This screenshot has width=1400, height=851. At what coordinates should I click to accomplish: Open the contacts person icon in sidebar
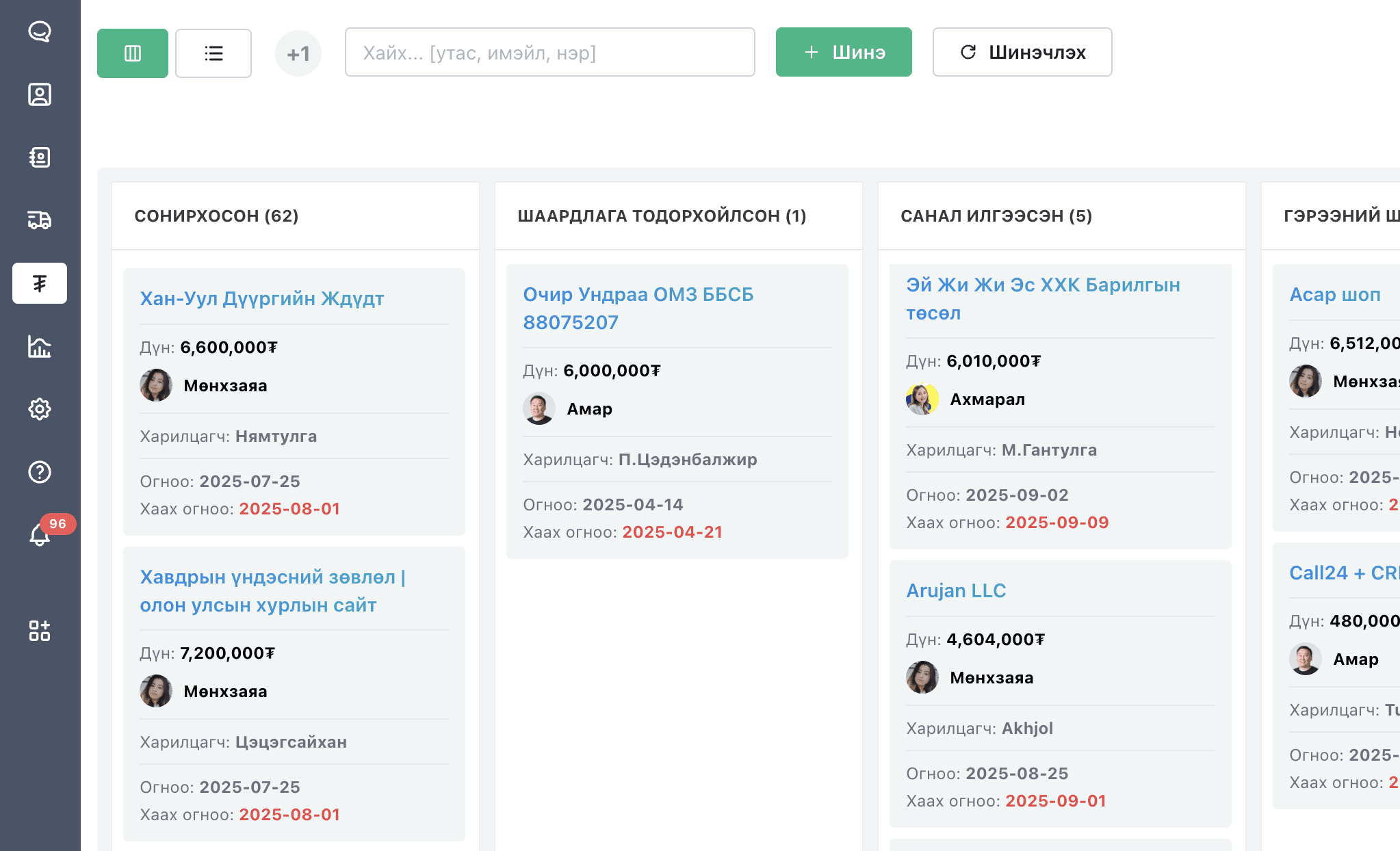pos(40,94)
